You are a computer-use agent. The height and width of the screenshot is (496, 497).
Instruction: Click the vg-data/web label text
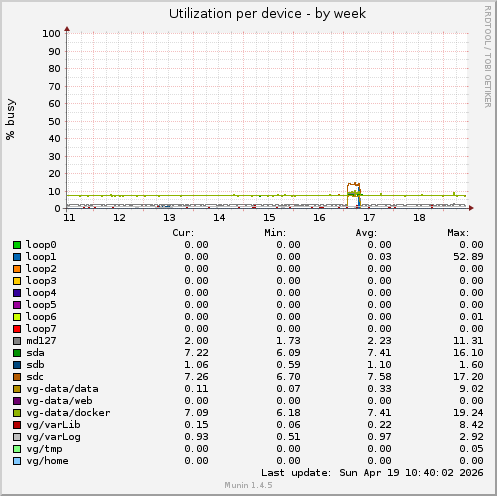click(59, 401)
